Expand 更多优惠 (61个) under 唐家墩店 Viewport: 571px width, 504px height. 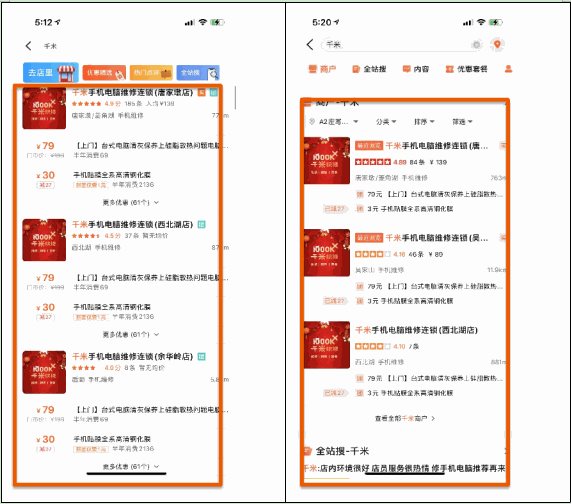click(x=131, y=202)
